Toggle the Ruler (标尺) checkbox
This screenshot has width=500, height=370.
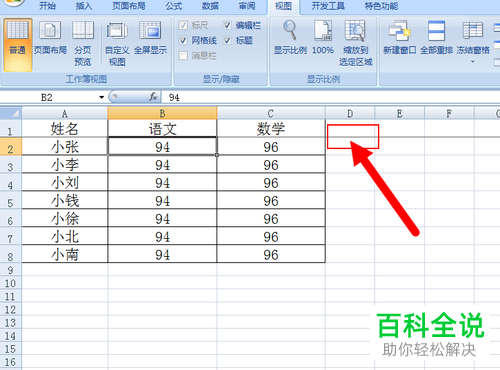183,25
